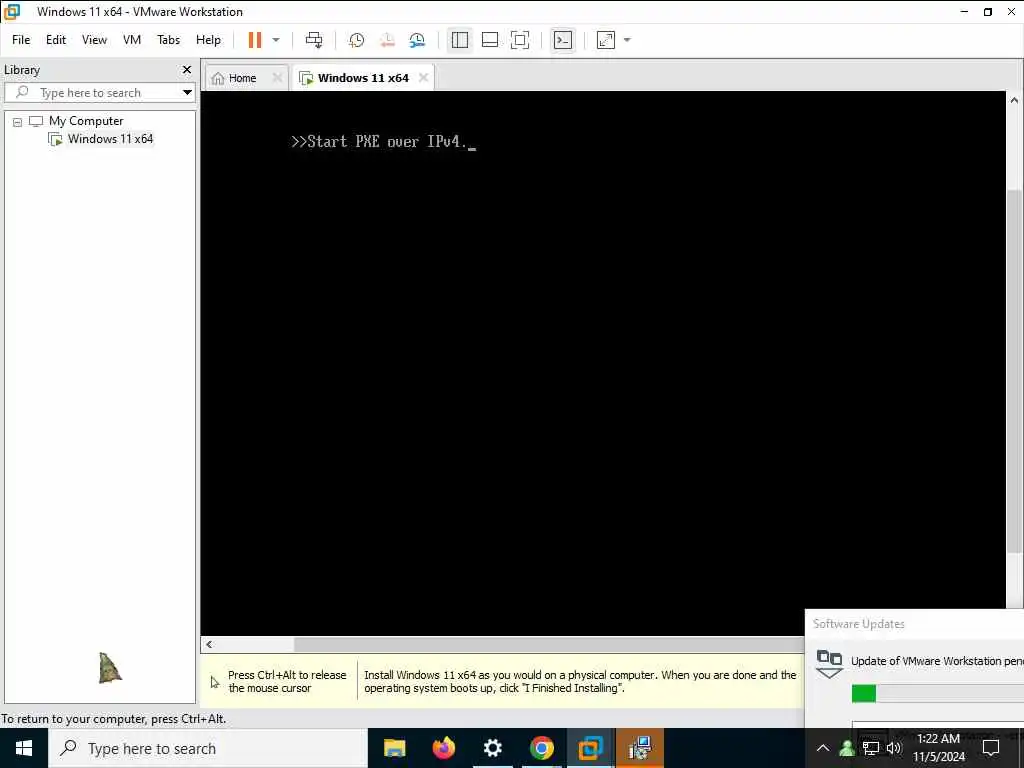This screenshot has width=1024, height=768.
Task: Take a snapshot of the virtual machine
Action: (x=356, y=40)
